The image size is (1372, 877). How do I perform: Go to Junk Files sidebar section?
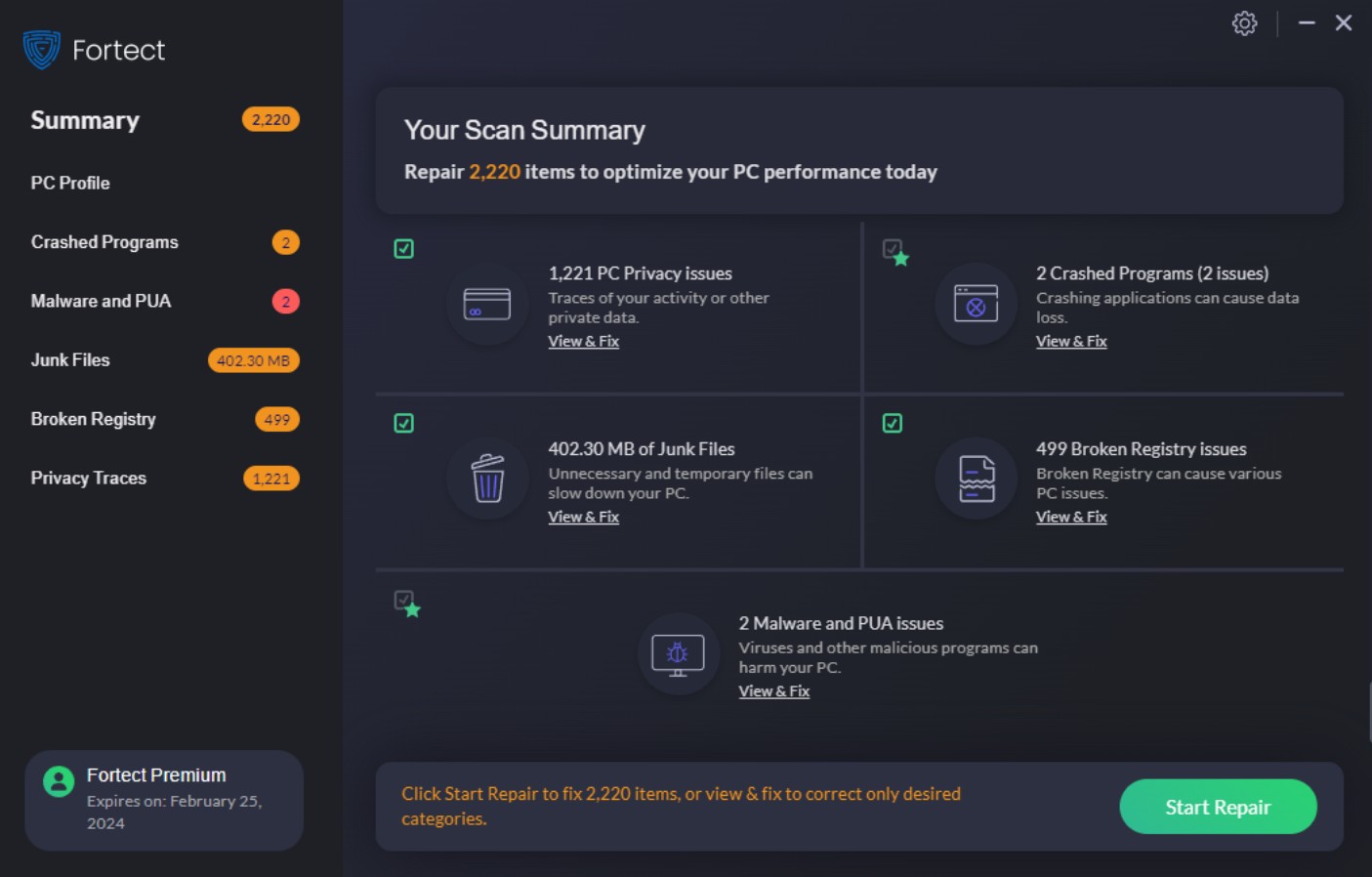point(70,359)
